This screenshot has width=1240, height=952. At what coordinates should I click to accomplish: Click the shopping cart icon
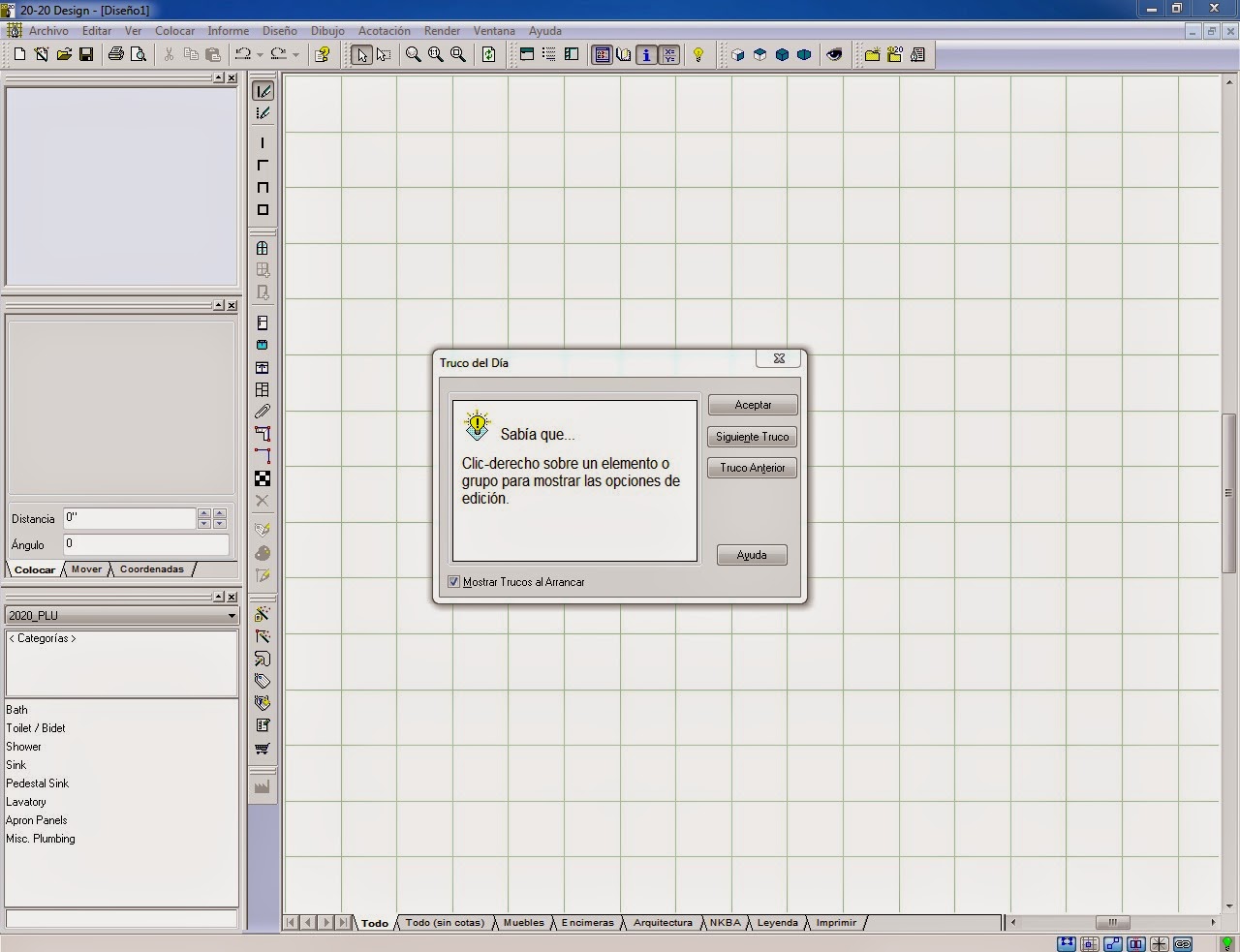[x=263, y=749]
